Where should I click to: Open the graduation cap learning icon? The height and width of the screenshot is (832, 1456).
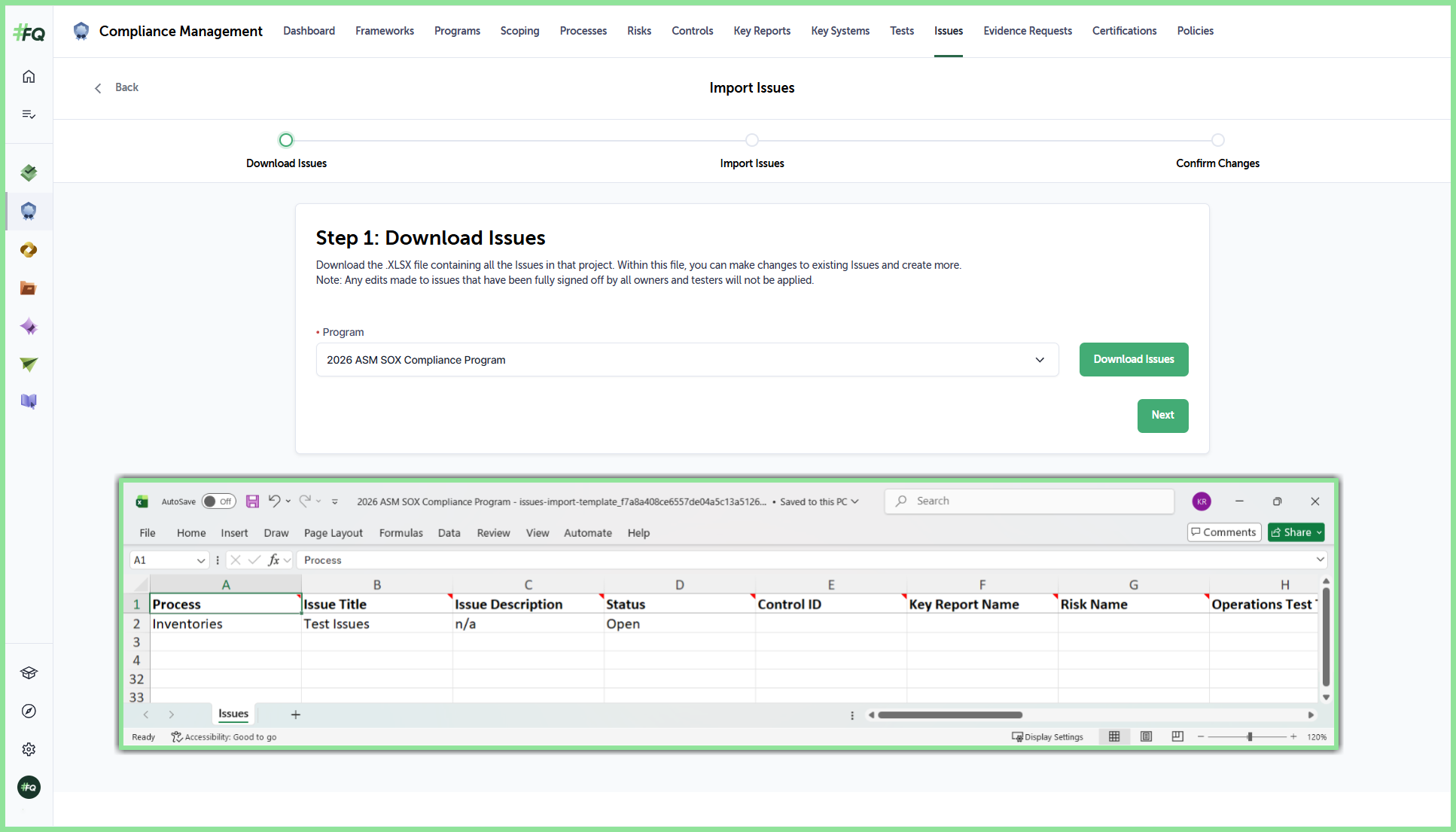pyautogui.click(x=29, y=673)
